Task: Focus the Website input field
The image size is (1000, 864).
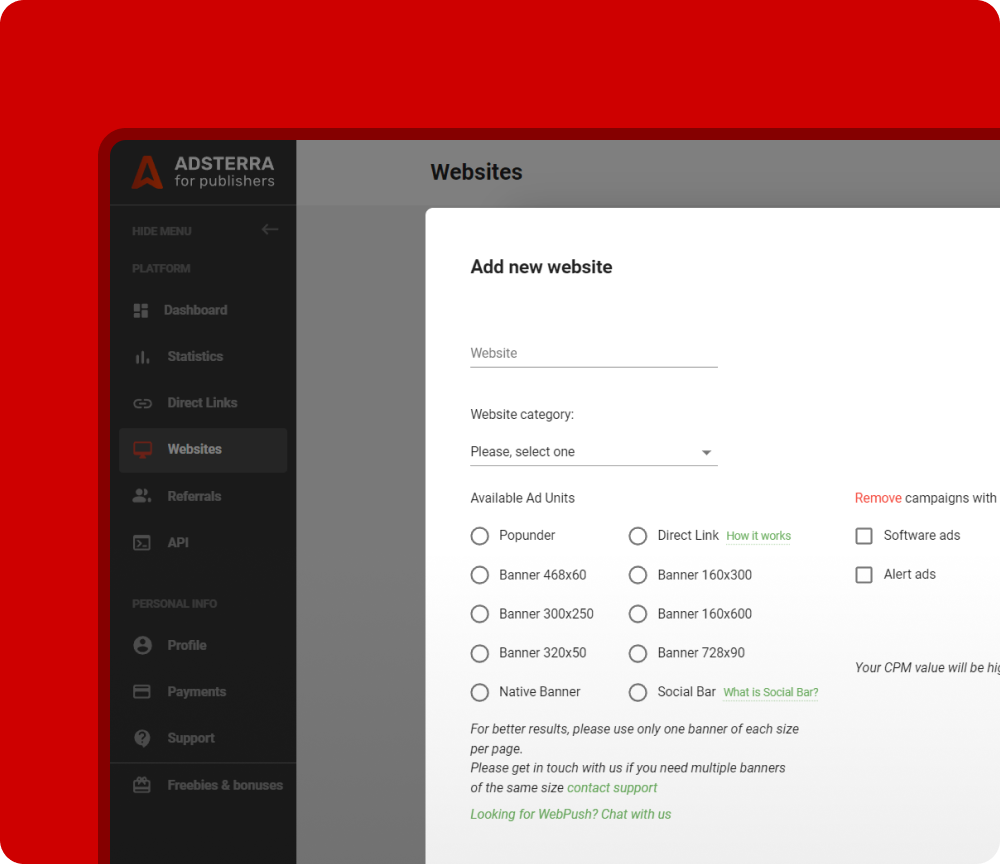Action: point(594,354)
